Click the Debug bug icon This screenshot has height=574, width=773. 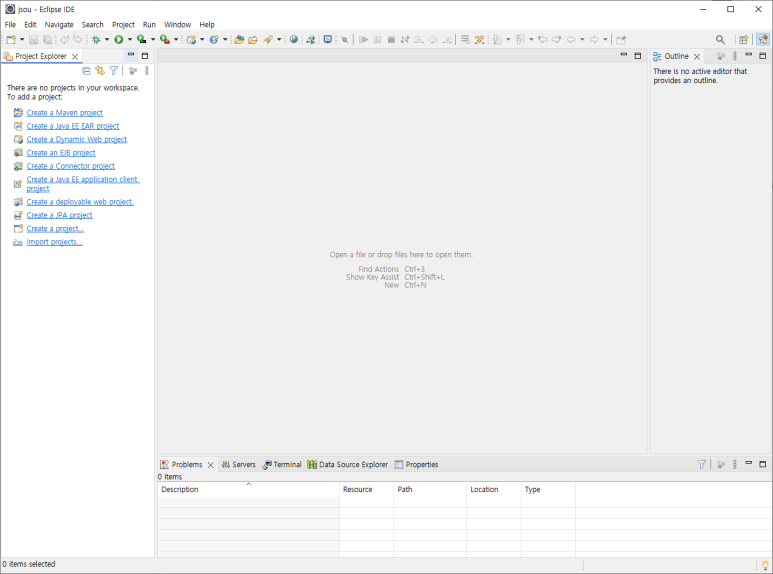96,39
